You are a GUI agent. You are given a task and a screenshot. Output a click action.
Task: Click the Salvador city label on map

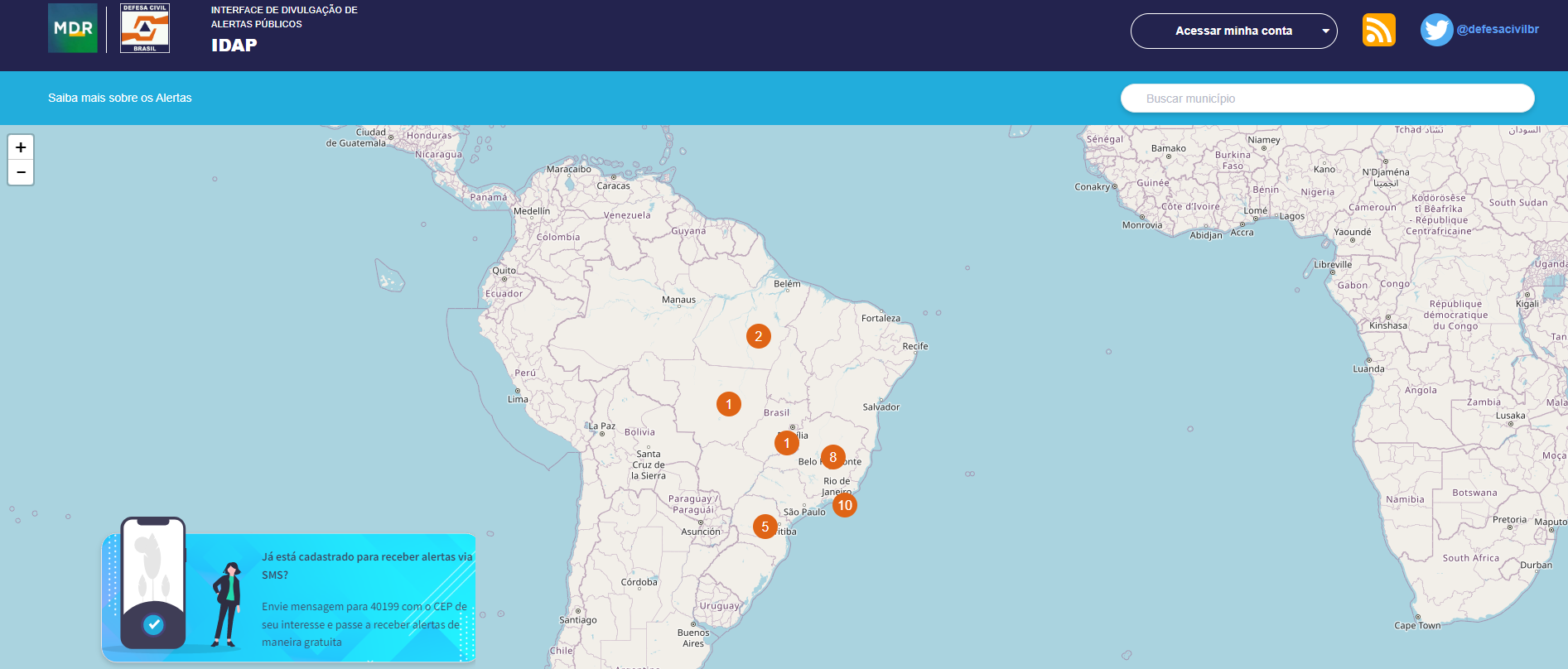880,407
